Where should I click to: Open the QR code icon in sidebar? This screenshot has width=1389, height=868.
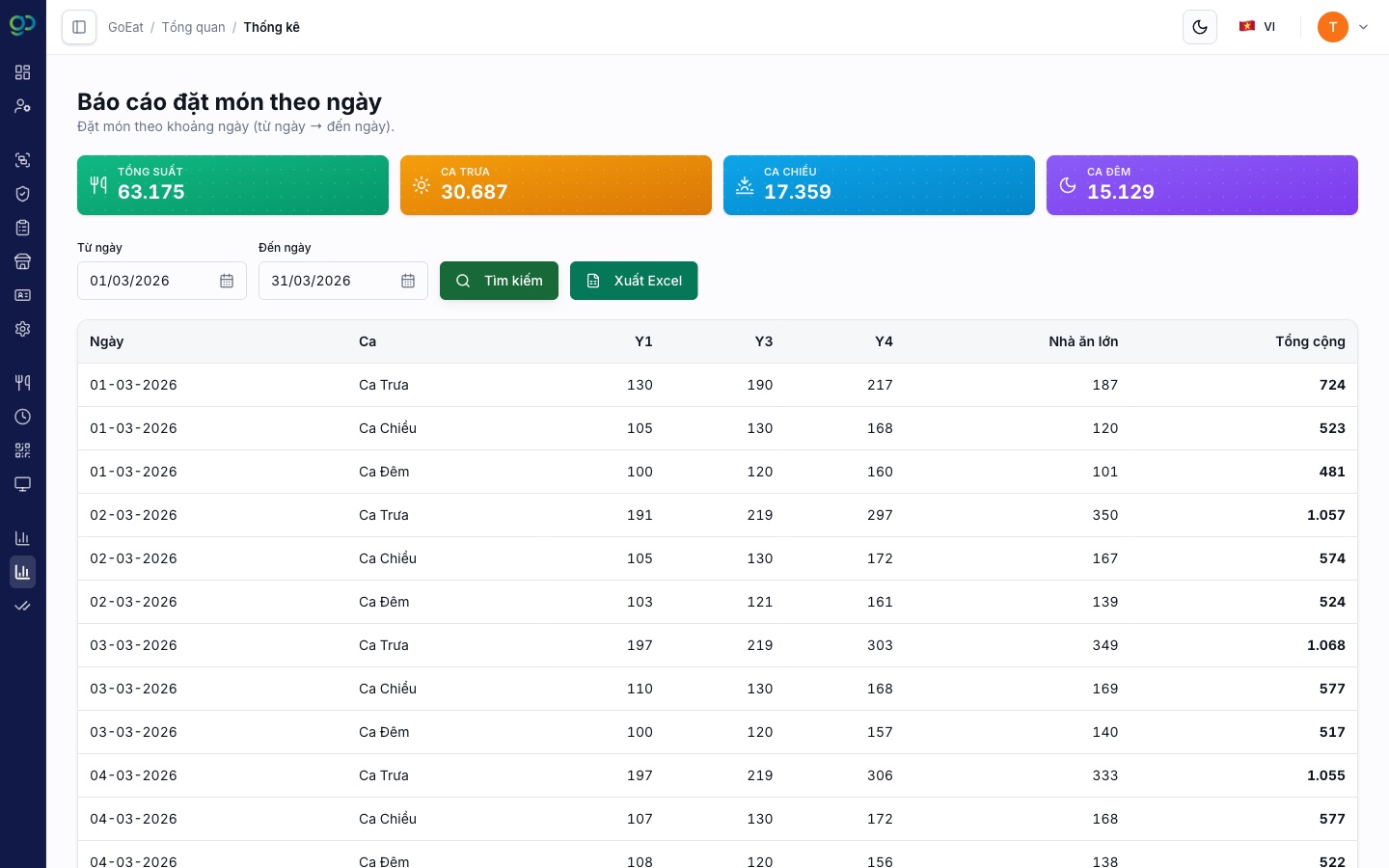click(23, 450)
